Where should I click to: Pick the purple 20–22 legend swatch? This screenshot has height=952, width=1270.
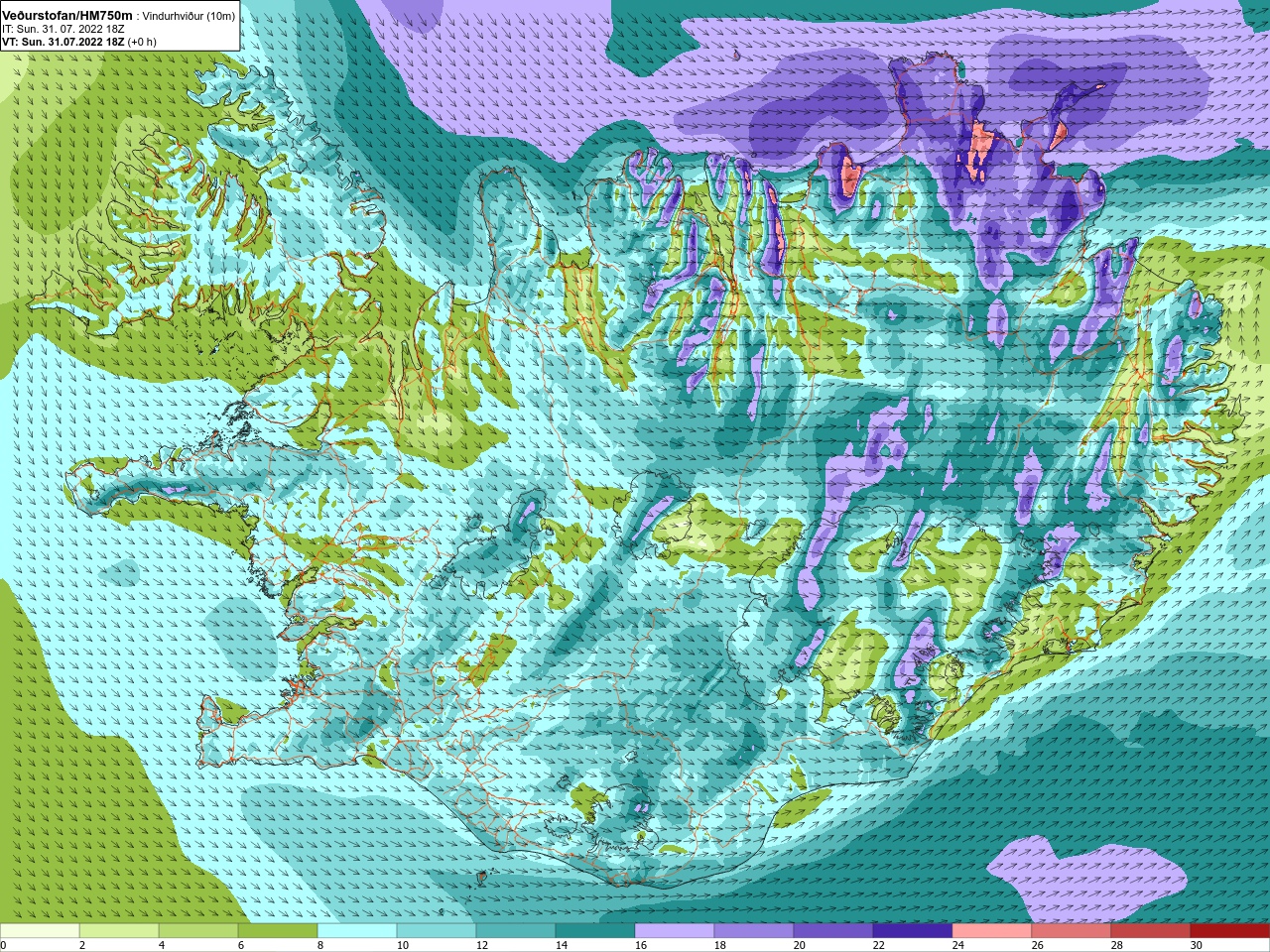tap(833, 930)
